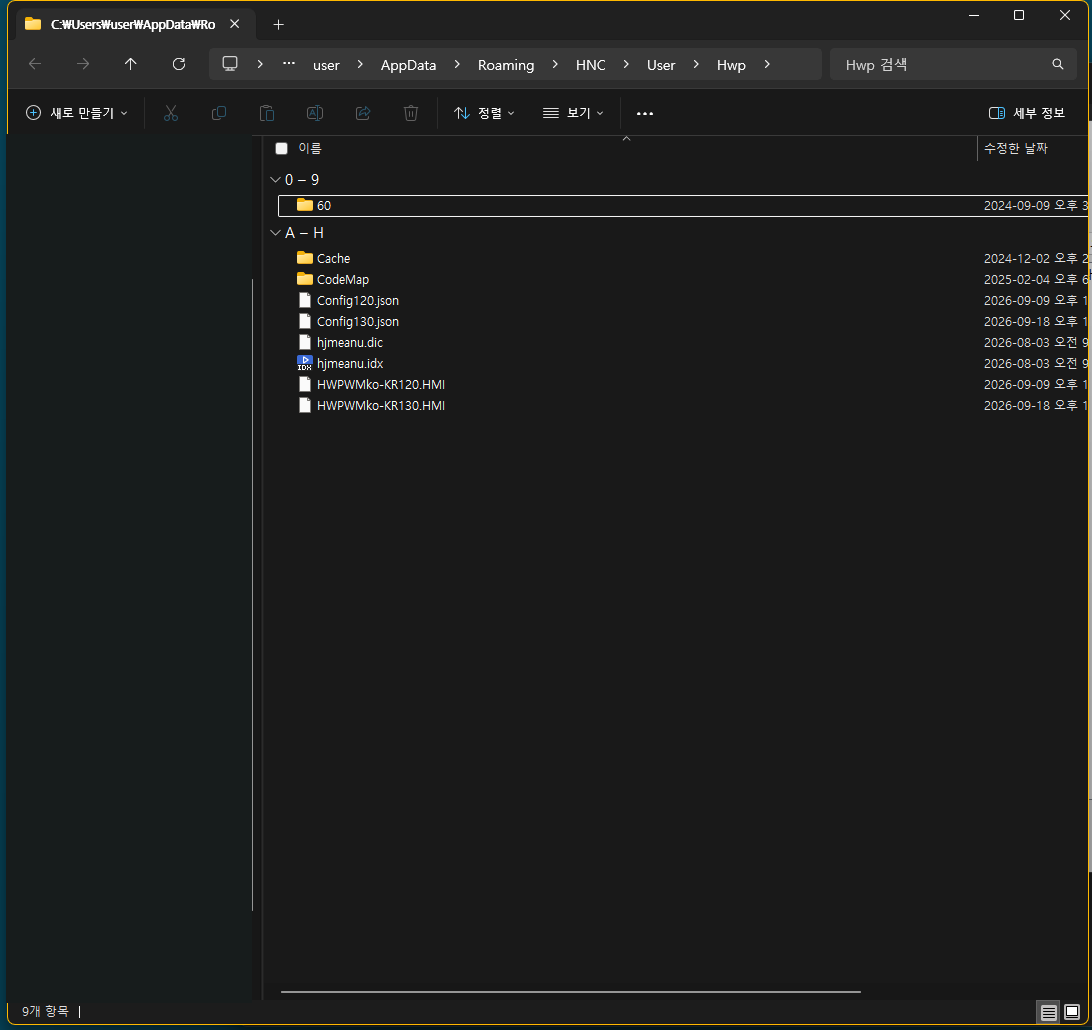Image resolution: width=1092 pixels, height=1030 pixels.
Task: Expand chevron after Hwp in path
Action: [x=767, y=64]
